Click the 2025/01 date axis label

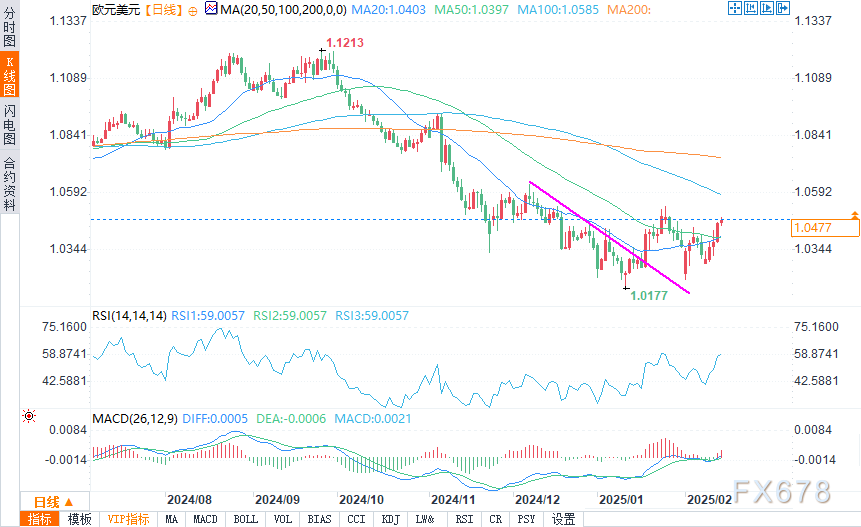click(x=621, y=500)
